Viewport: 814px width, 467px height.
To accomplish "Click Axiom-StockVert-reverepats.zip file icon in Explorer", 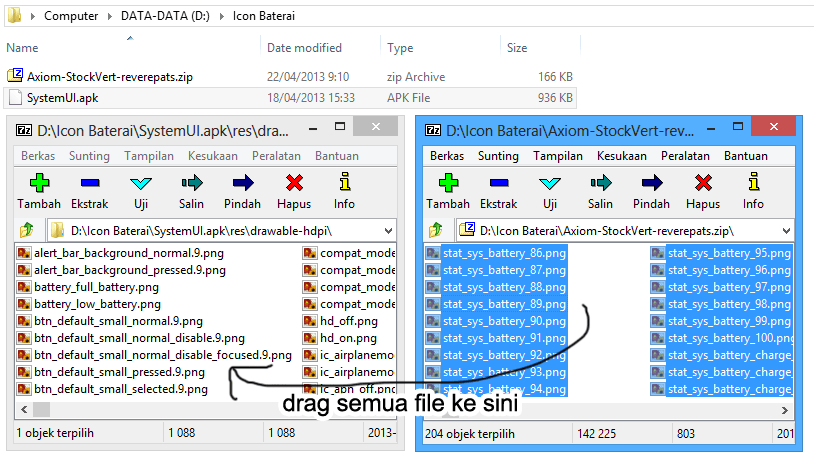I will click(x=15, y=76).
